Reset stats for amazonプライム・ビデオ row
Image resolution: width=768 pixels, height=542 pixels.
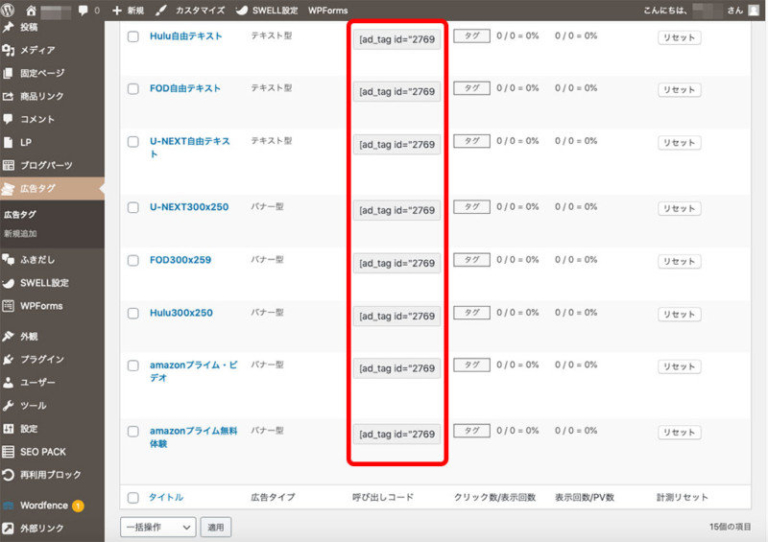(x=679, y=367)
